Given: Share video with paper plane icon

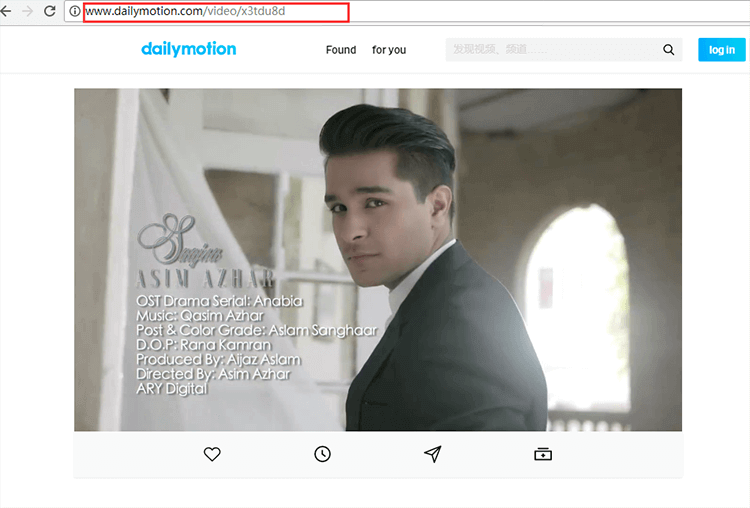Looking at the screenshot, I should tap(432, 454).
